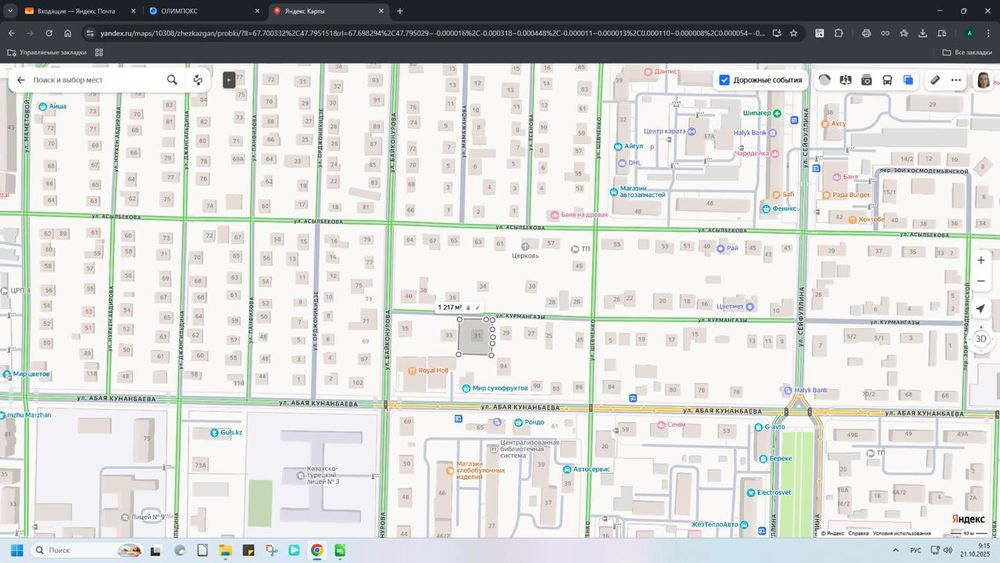This screenshot has width=1000, height=563.
Task: Expand the collapsed side panel arrow
Action: tap(229, 80)
